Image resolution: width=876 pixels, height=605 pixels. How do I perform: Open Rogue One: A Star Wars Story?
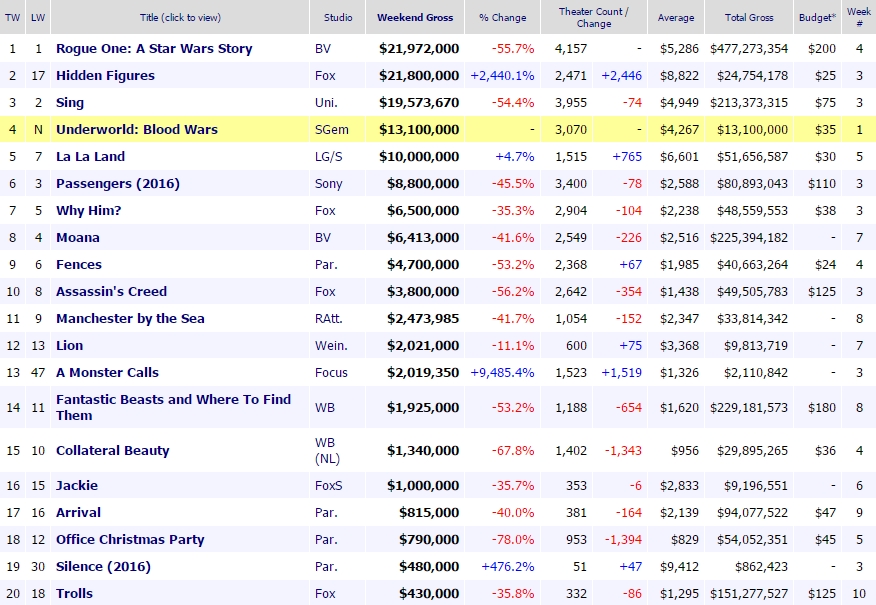point(154,49)
